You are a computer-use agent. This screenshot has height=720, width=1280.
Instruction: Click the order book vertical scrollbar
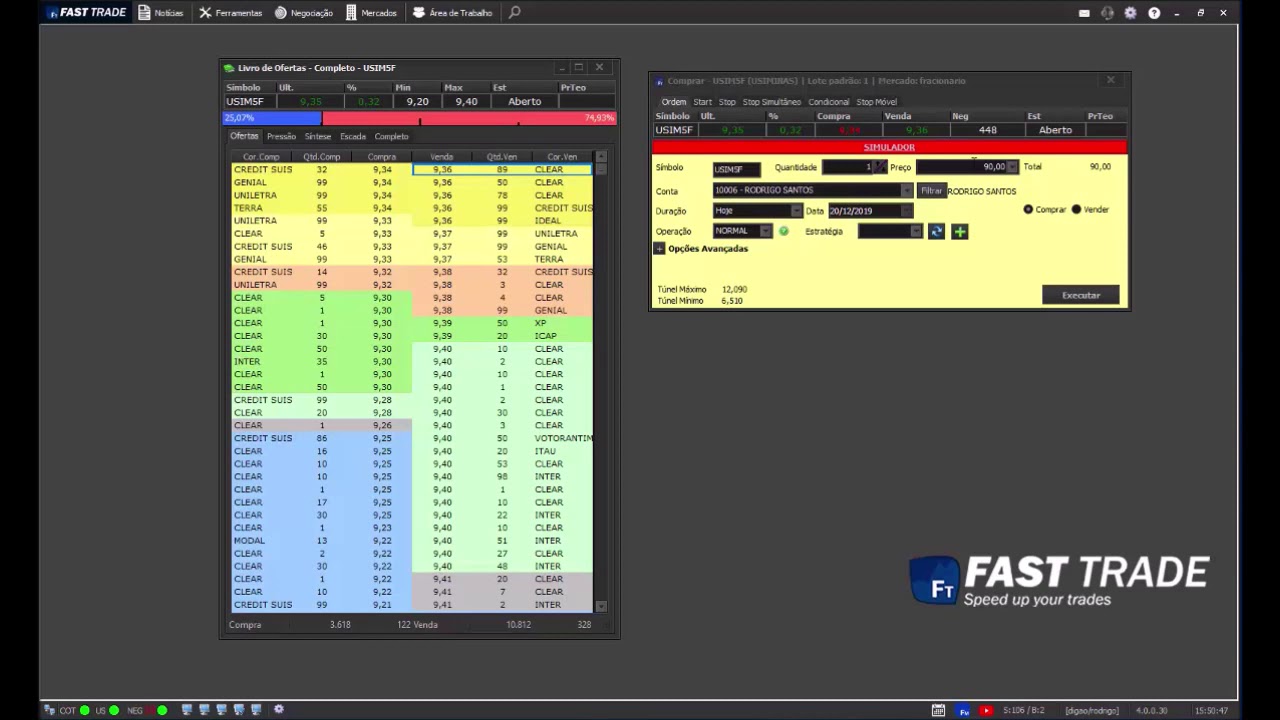pos(601,381)
